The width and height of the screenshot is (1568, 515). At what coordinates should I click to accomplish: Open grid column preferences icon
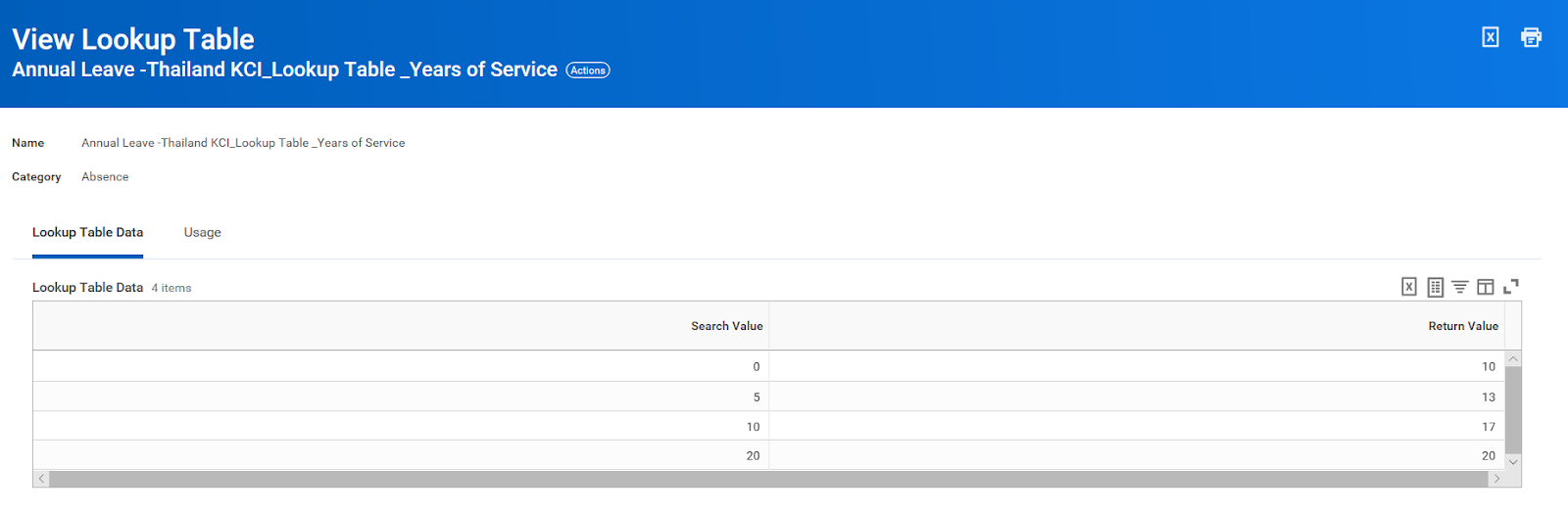click(x=1486, y=287)
